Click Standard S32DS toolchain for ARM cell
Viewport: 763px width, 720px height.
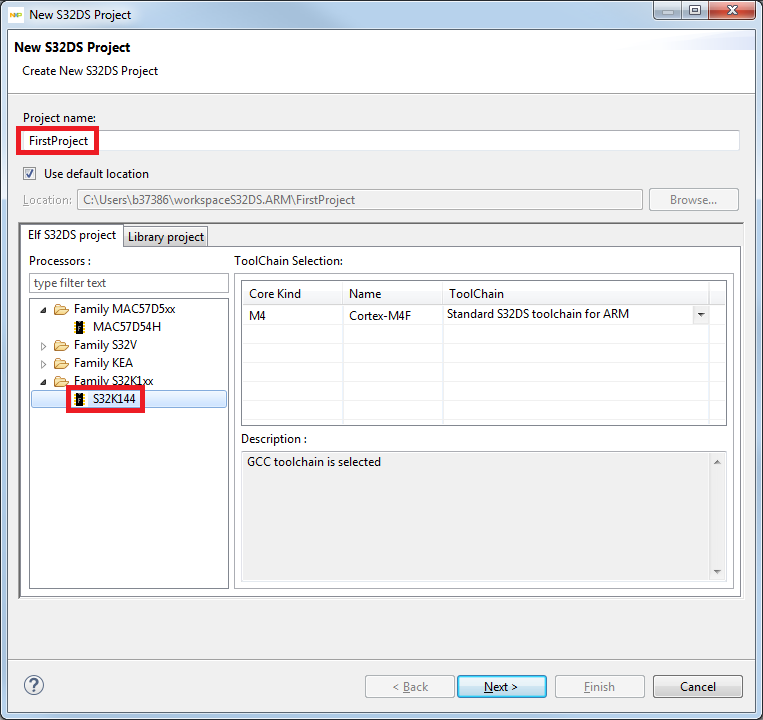(x=568, y=314)
